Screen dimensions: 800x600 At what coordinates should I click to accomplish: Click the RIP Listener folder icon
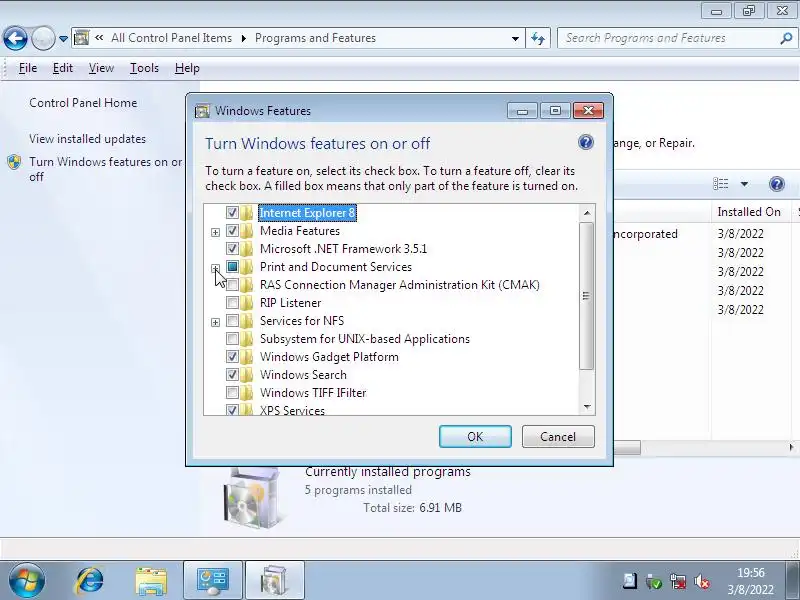(x=247, y=303)
